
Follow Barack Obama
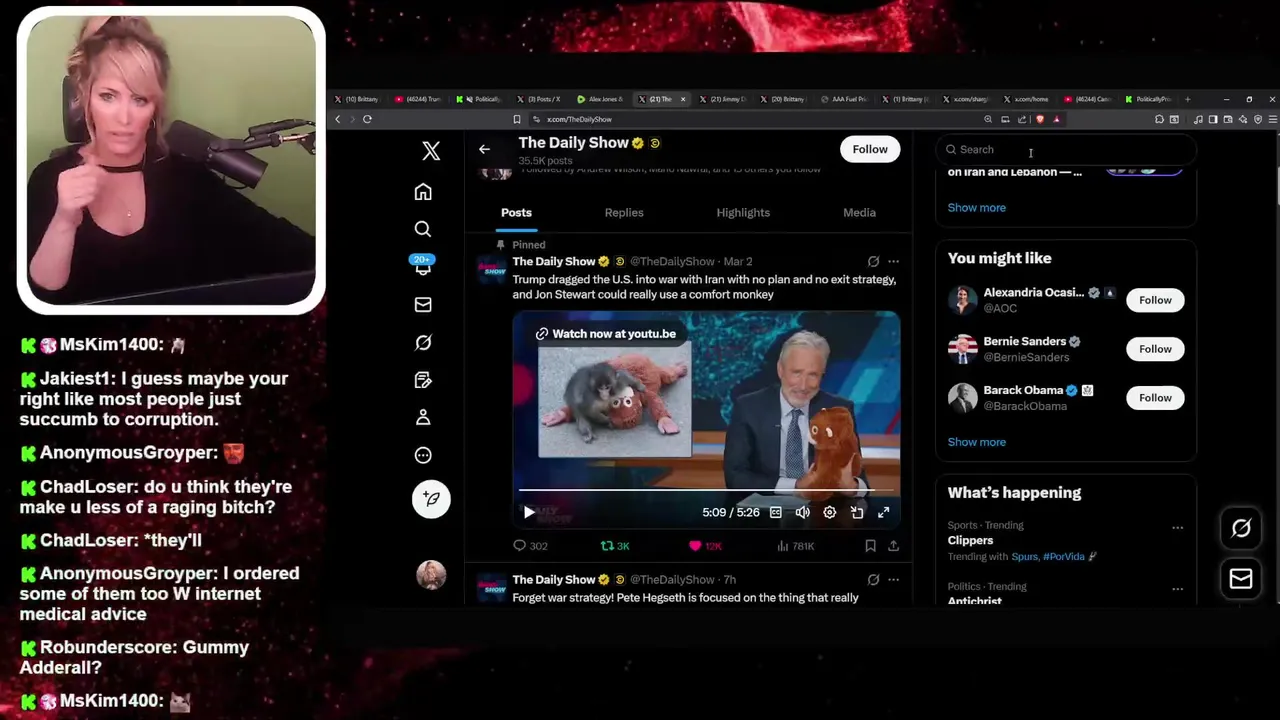[x=1155, y=398]
